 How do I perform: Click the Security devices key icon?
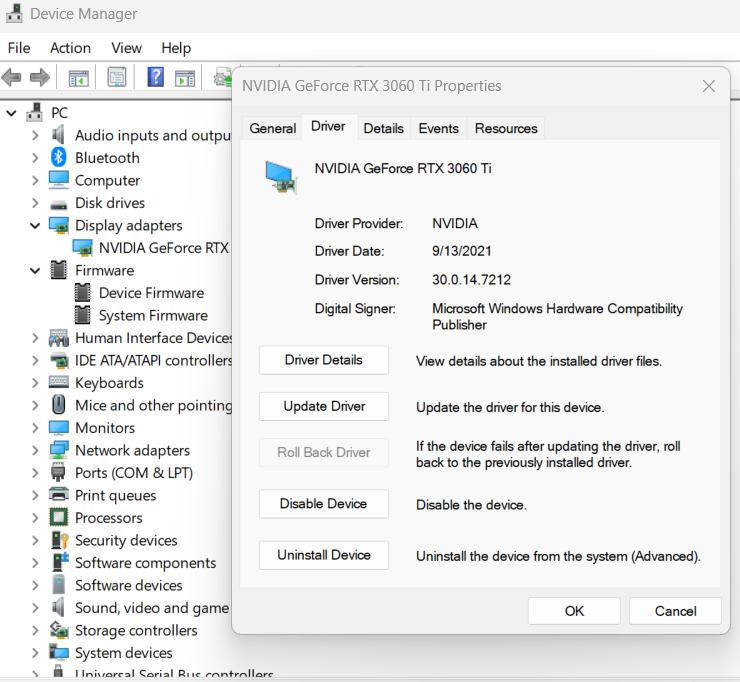click(x=59, y=540)
